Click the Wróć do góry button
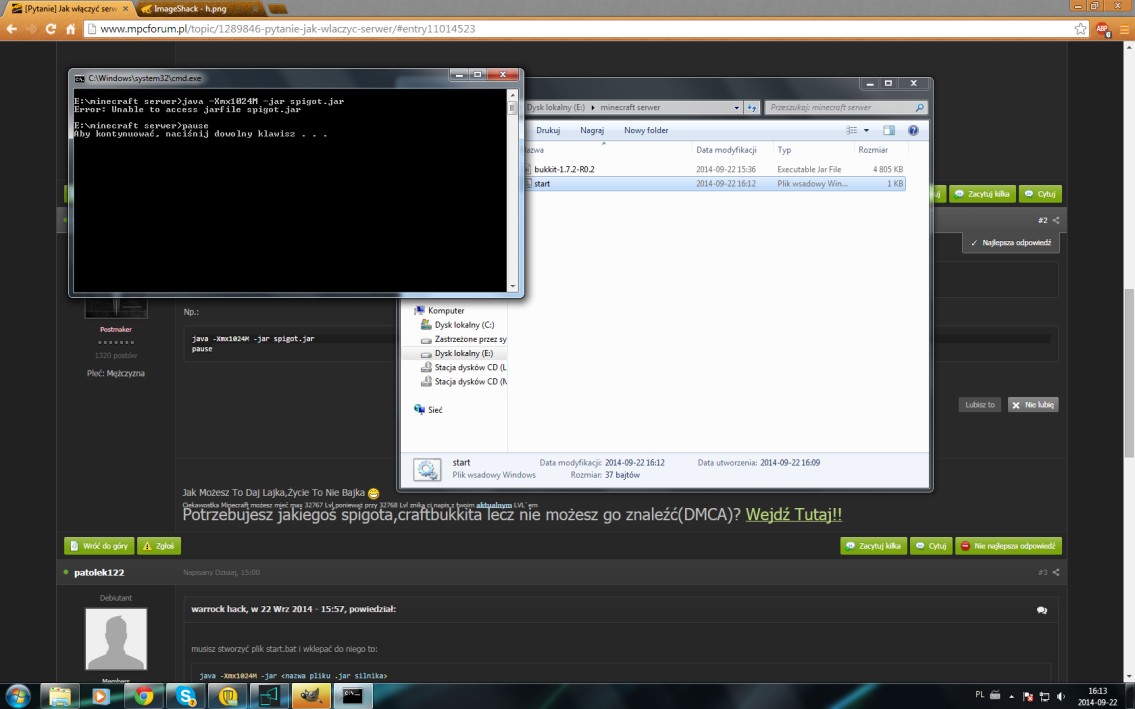The width and height of the screenshot is (1135, 709). (x=99, y=546)
